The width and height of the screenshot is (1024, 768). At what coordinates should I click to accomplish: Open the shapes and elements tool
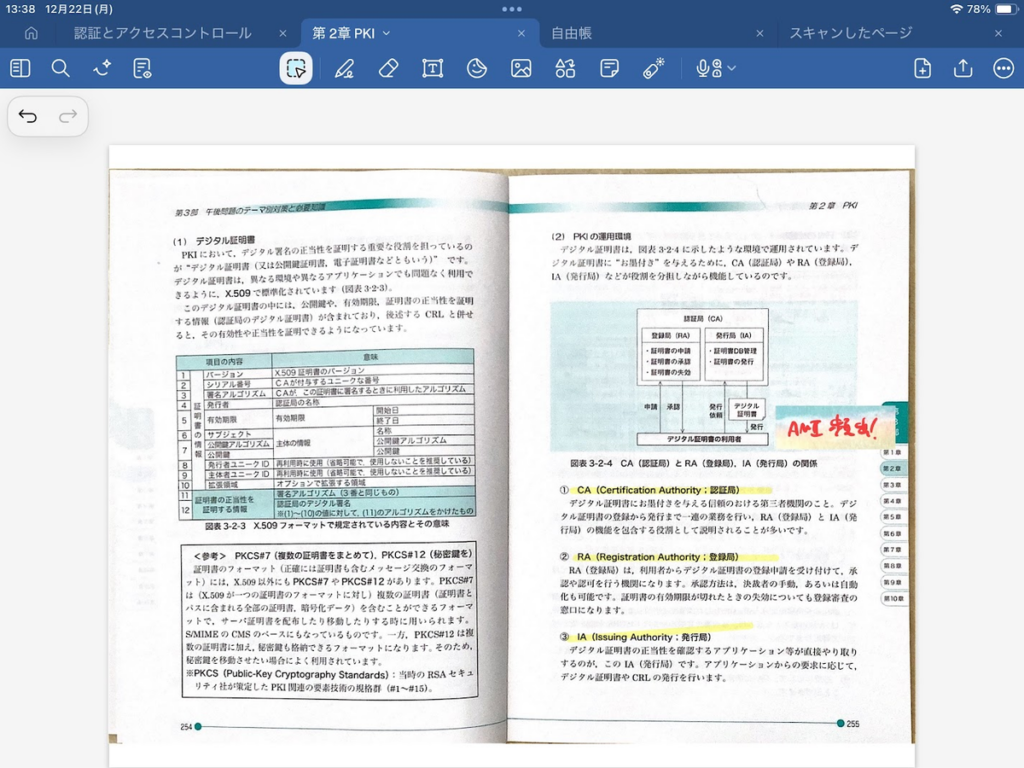click(565, 68)
